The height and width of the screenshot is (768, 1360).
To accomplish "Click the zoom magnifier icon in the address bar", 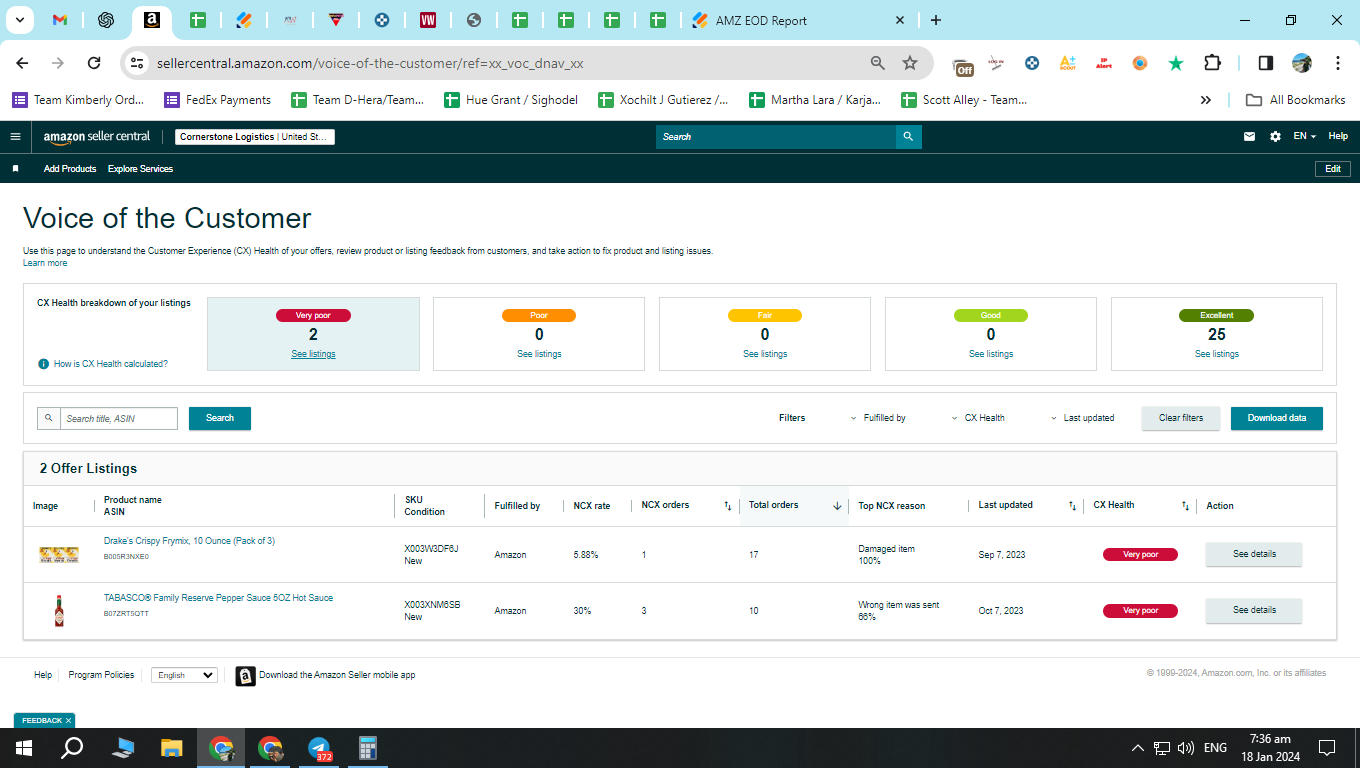I will [878, 63].
